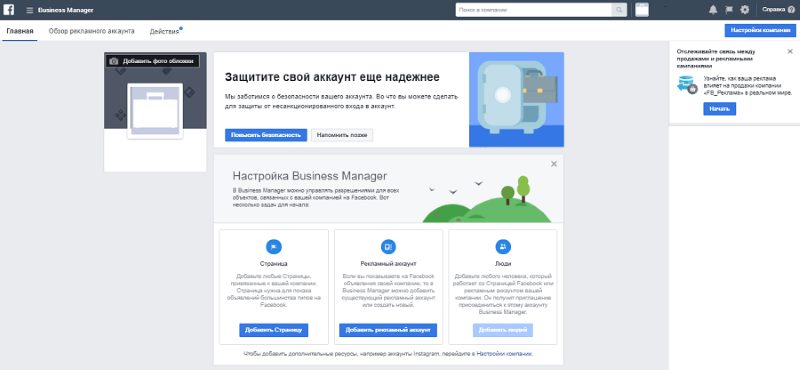Switch to the Главная tab

tap(20, 31)
